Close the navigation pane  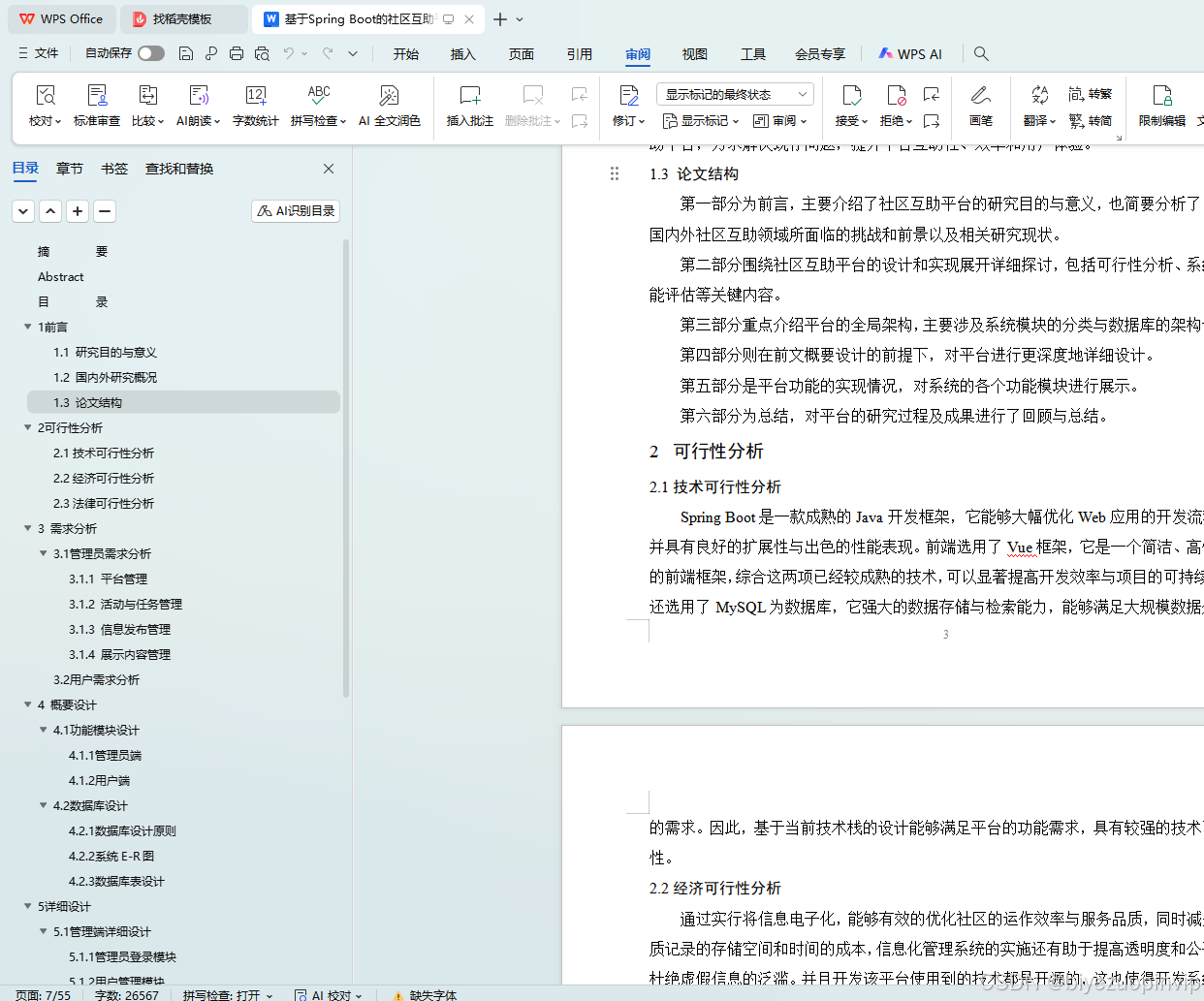[329, 169]
